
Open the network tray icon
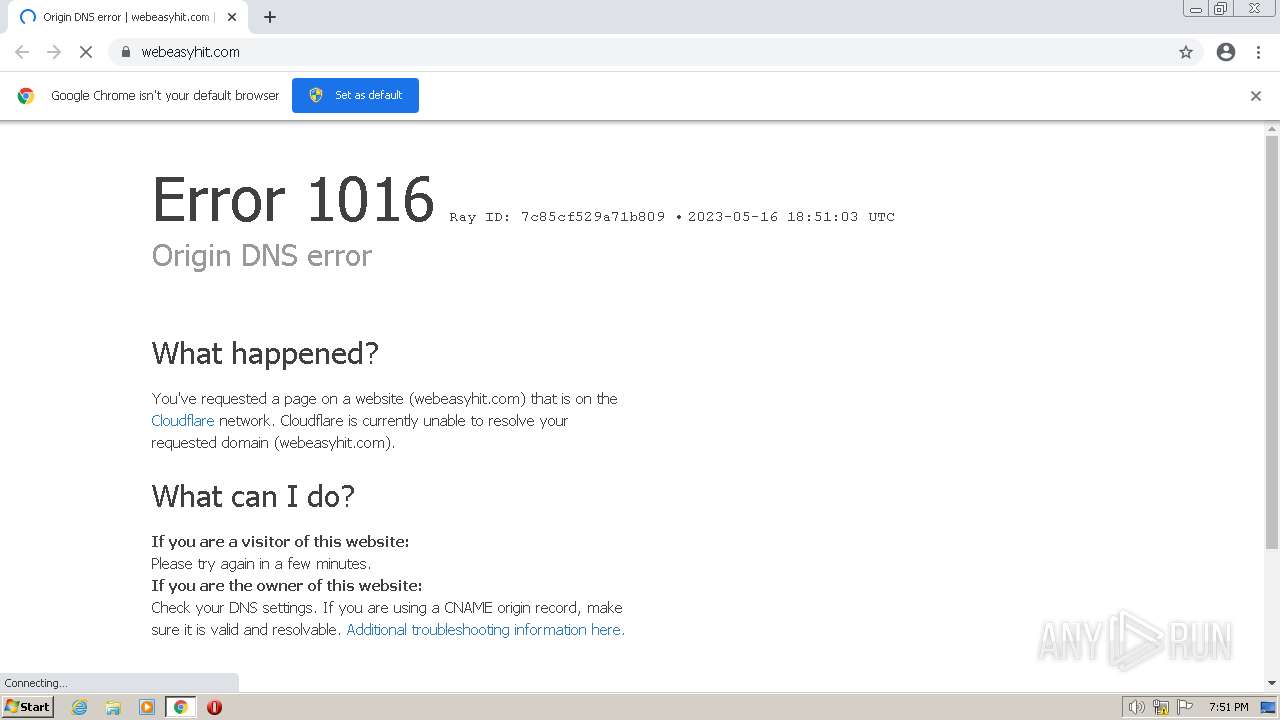tap(1161, 707)
